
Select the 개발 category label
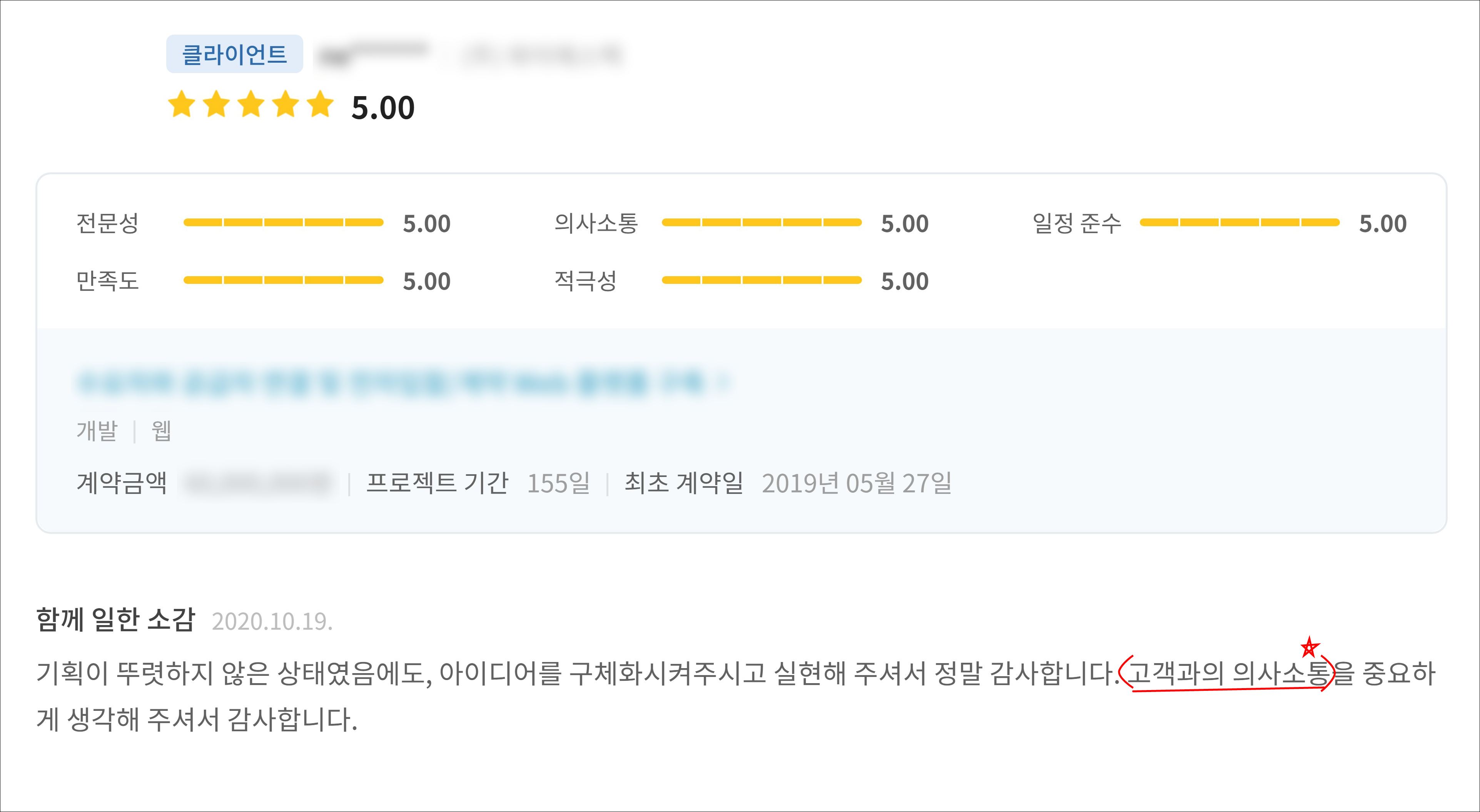click(x=97, y=431)
